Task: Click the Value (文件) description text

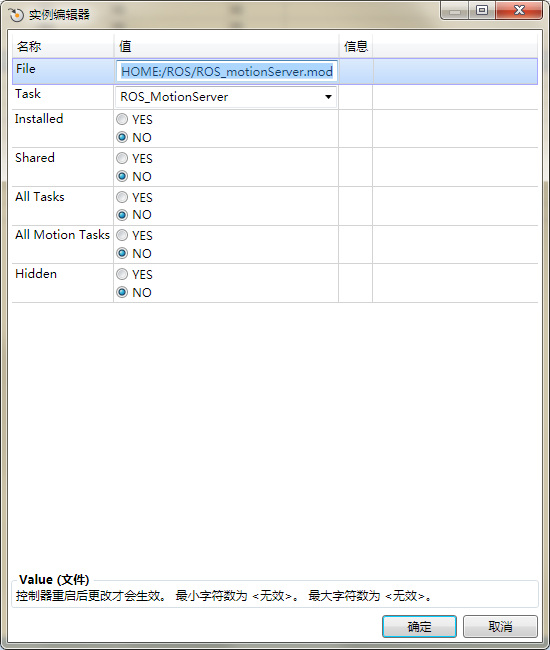Action: pyautogui.click(x=224, y=596)
